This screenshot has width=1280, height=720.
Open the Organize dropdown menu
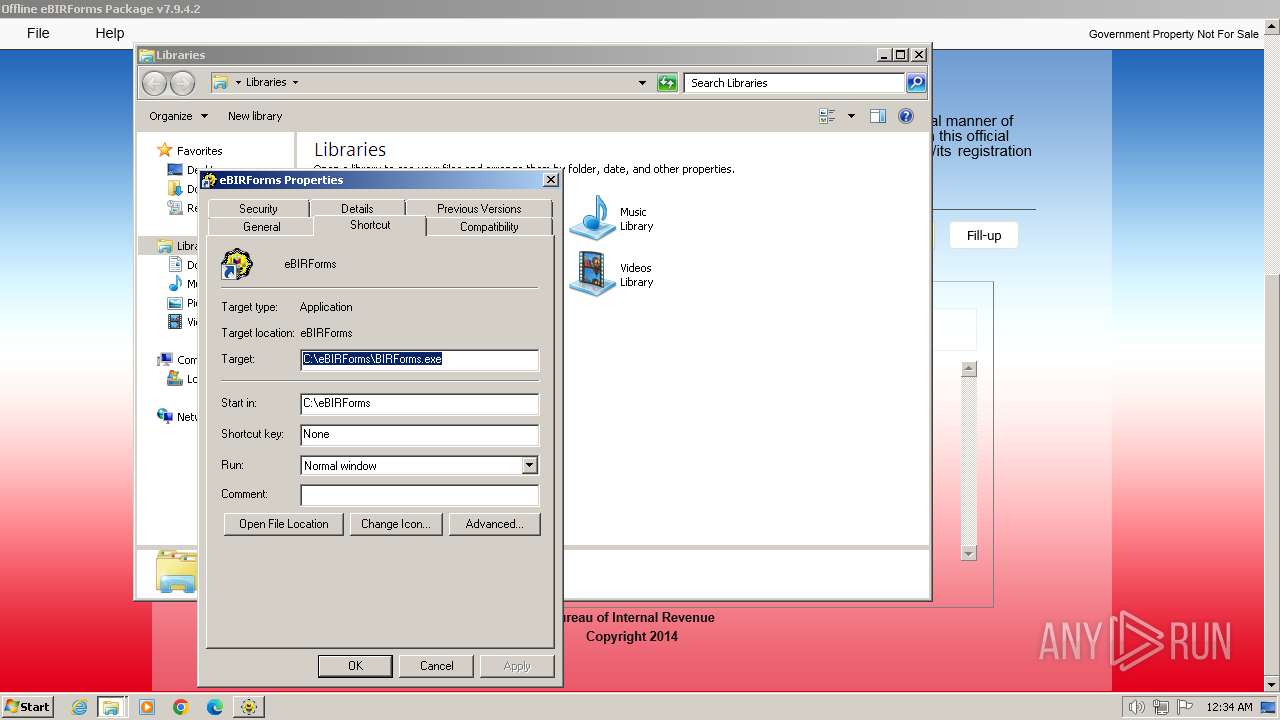click(178, 116)
